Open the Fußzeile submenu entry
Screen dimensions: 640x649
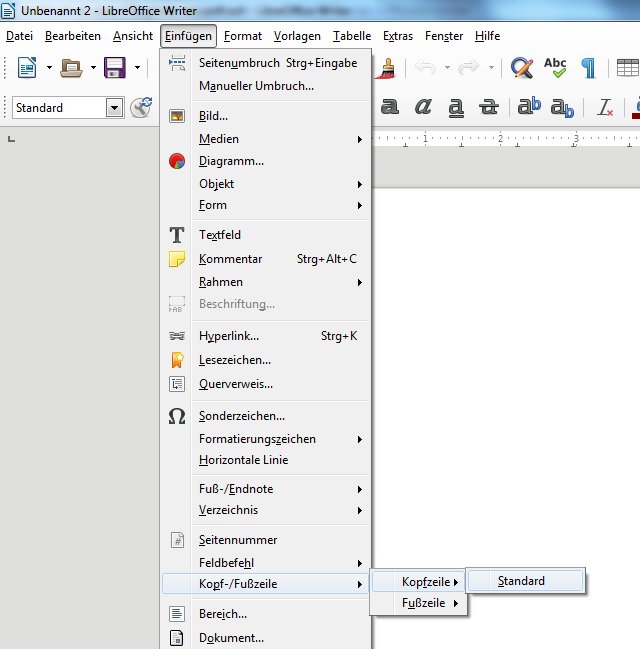tap(419, 603)
